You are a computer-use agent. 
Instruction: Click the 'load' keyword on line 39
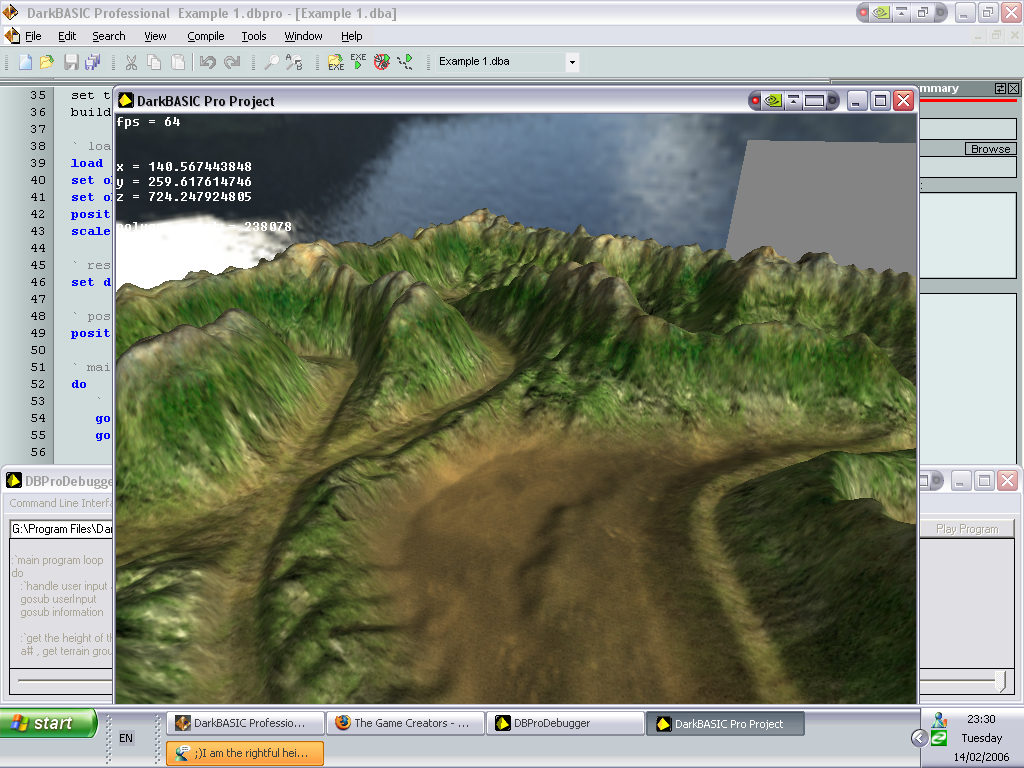click(87, 163)
